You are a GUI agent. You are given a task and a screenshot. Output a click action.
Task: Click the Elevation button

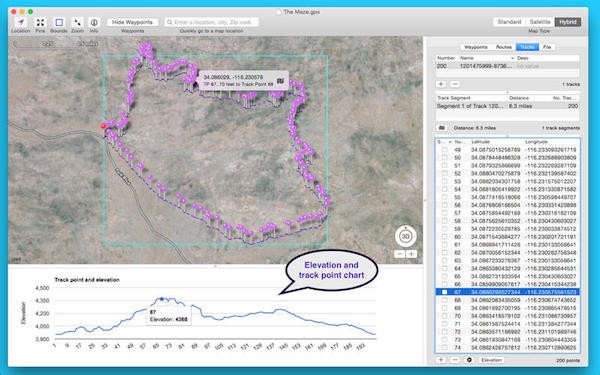click(x=491, y=360)
